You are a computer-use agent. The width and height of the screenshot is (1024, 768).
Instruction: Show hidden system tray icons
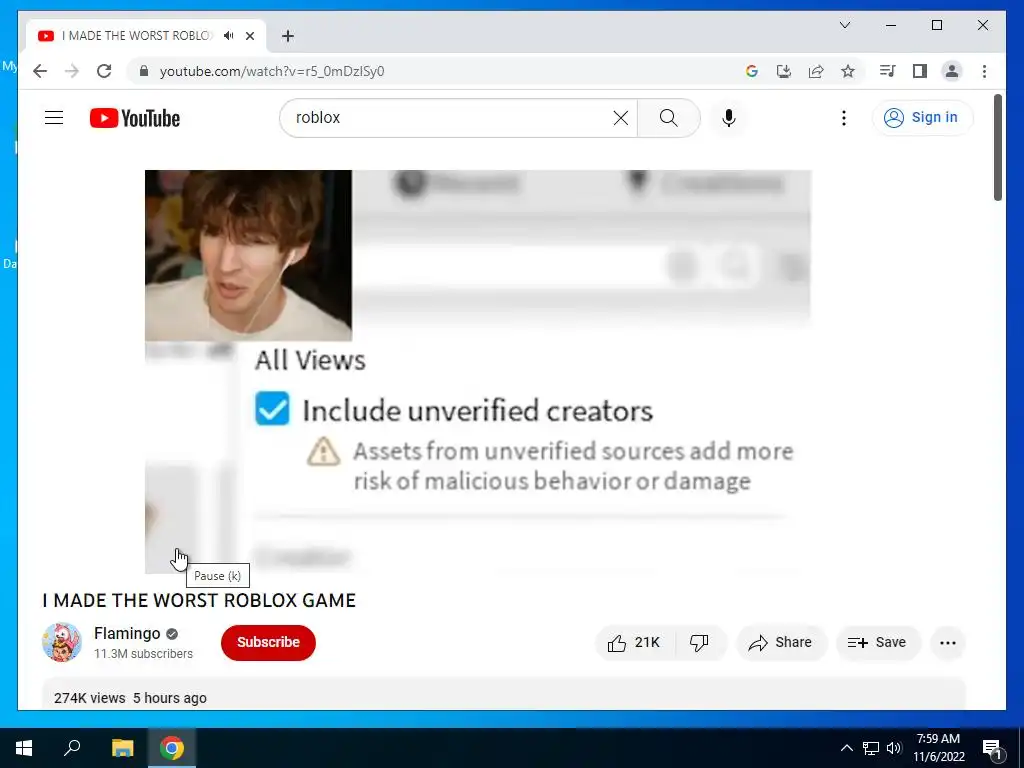click(846, 748)
